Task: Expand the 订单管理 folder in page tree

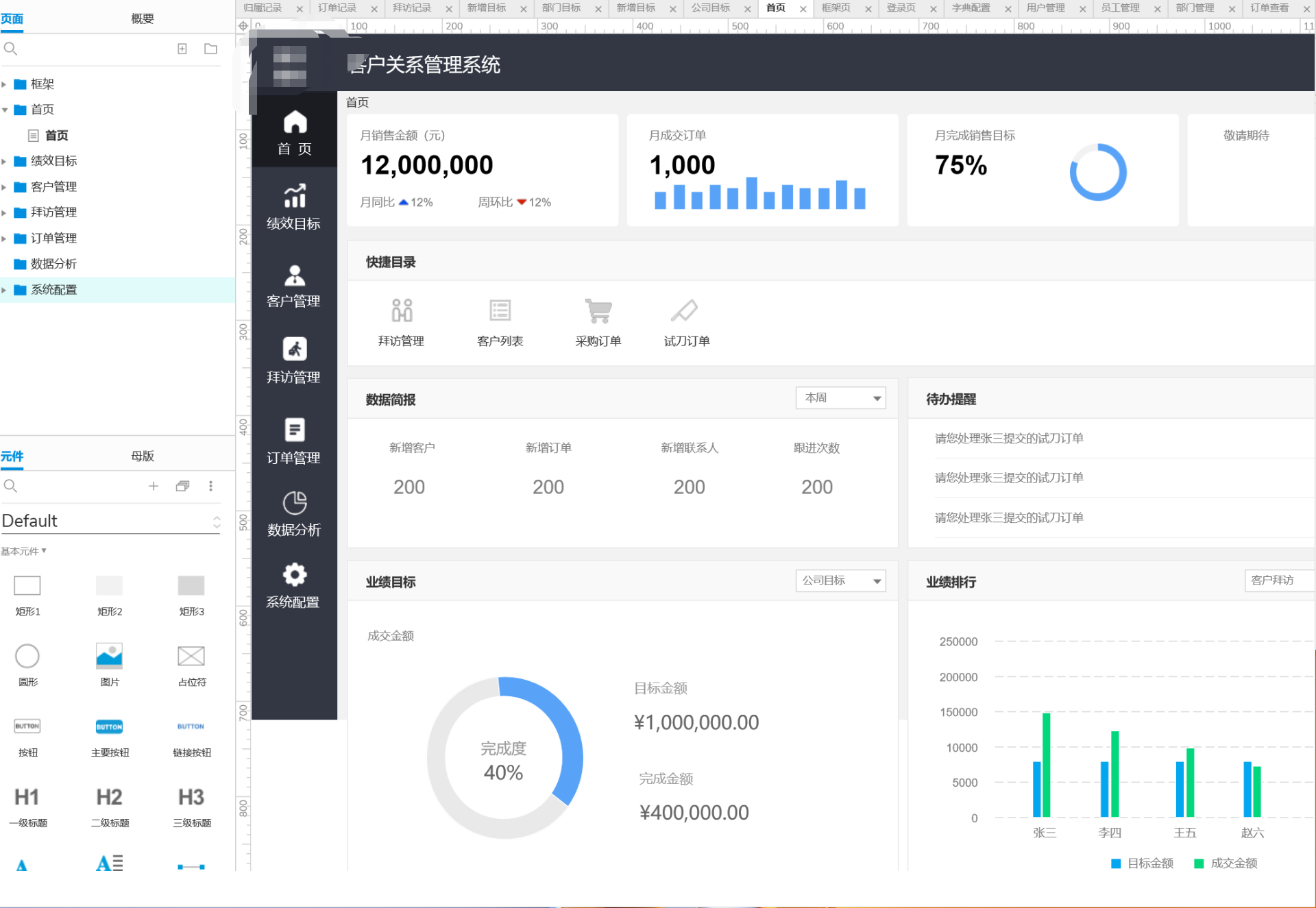Action: 4,238
